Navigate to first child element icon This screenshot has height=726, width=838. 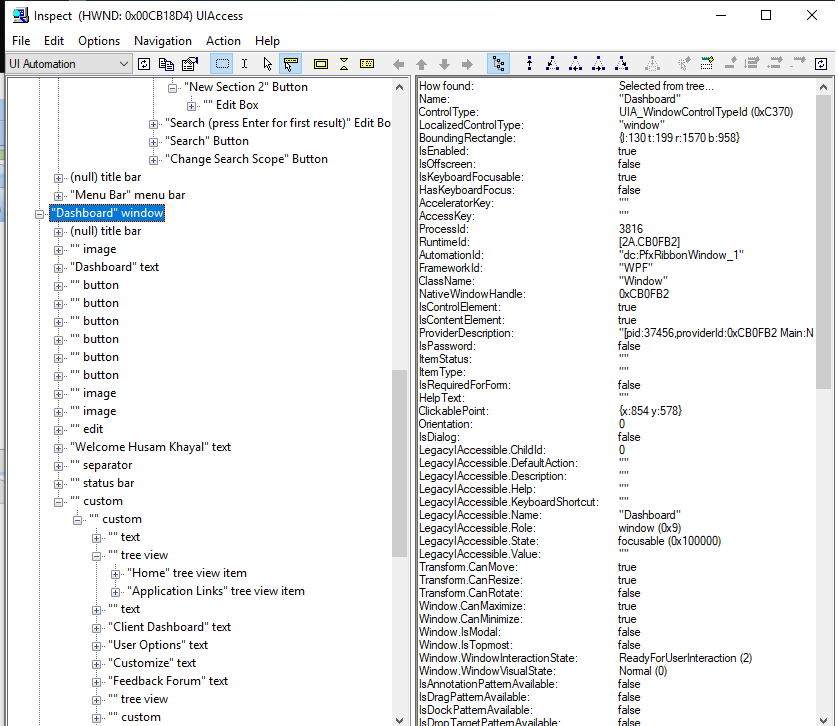pyautogui.click(x=553, y=63)
